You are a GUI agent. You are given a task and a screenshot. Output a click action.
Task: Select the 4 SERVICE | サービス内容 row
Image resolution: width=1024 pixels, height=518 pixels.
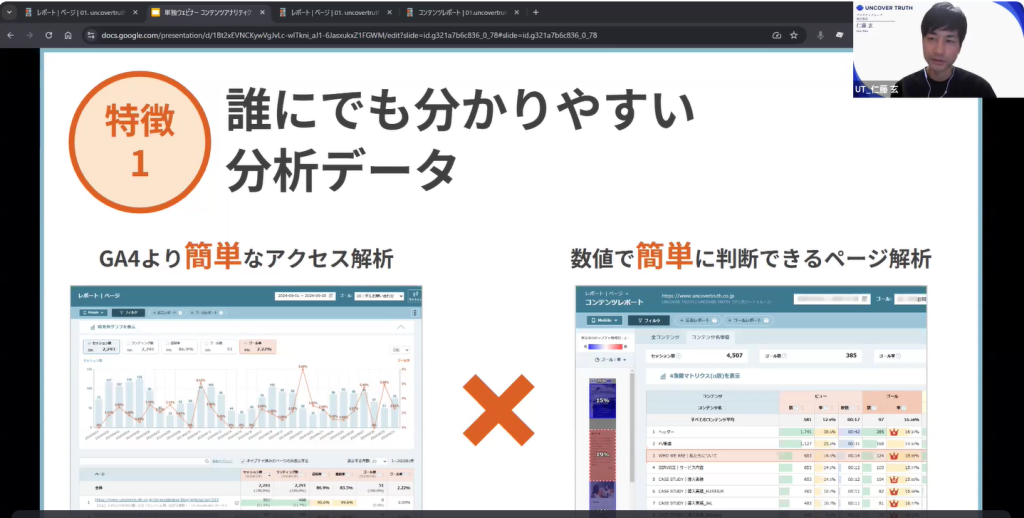784,468
